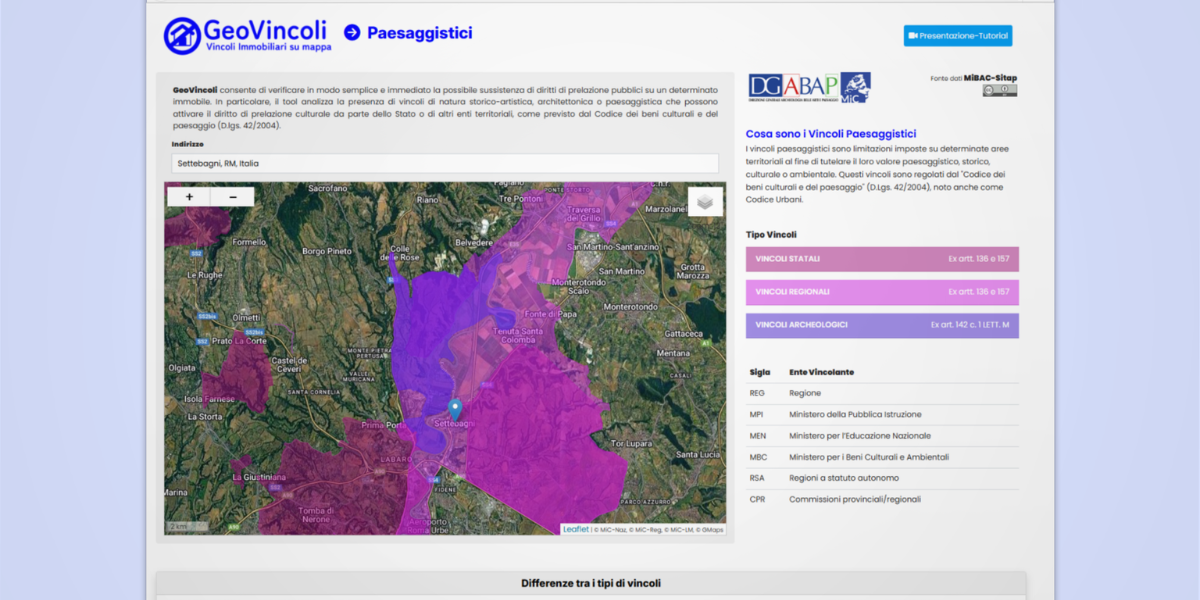The width and height of the screenshot is (1200, 600).
Task: Click the 'Sigla' column header
Action: click(760, 372)
